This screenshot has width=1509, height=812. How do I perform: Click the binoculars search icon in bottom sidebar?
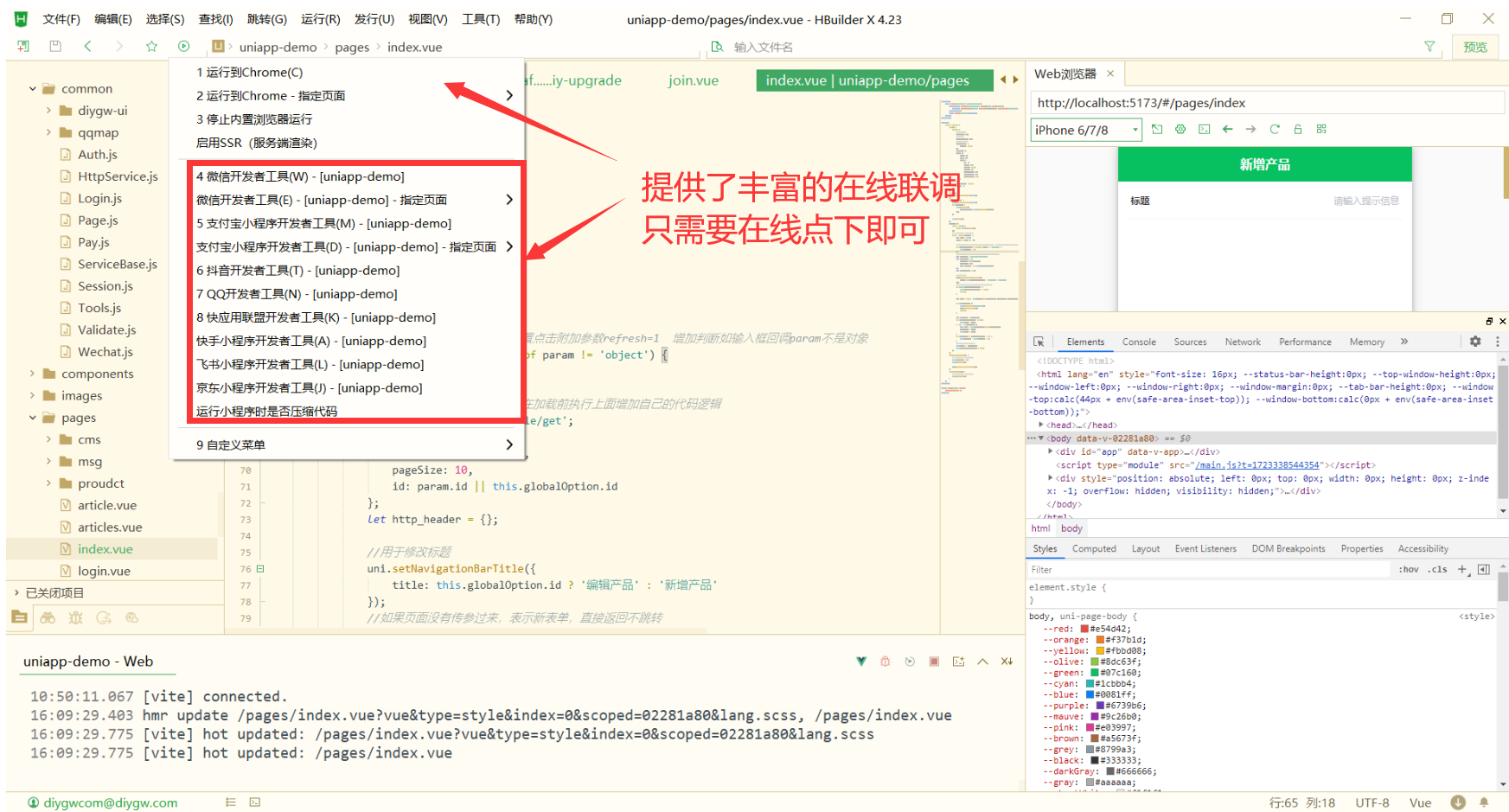click(x=48, y=617)
